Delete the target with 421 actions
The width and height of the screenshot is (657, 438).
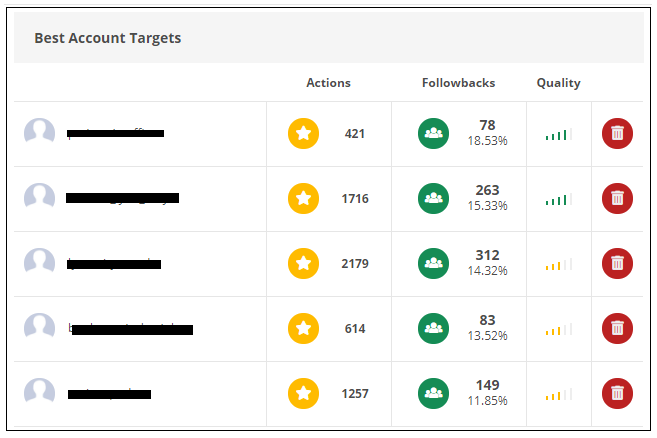coord(617,133)
